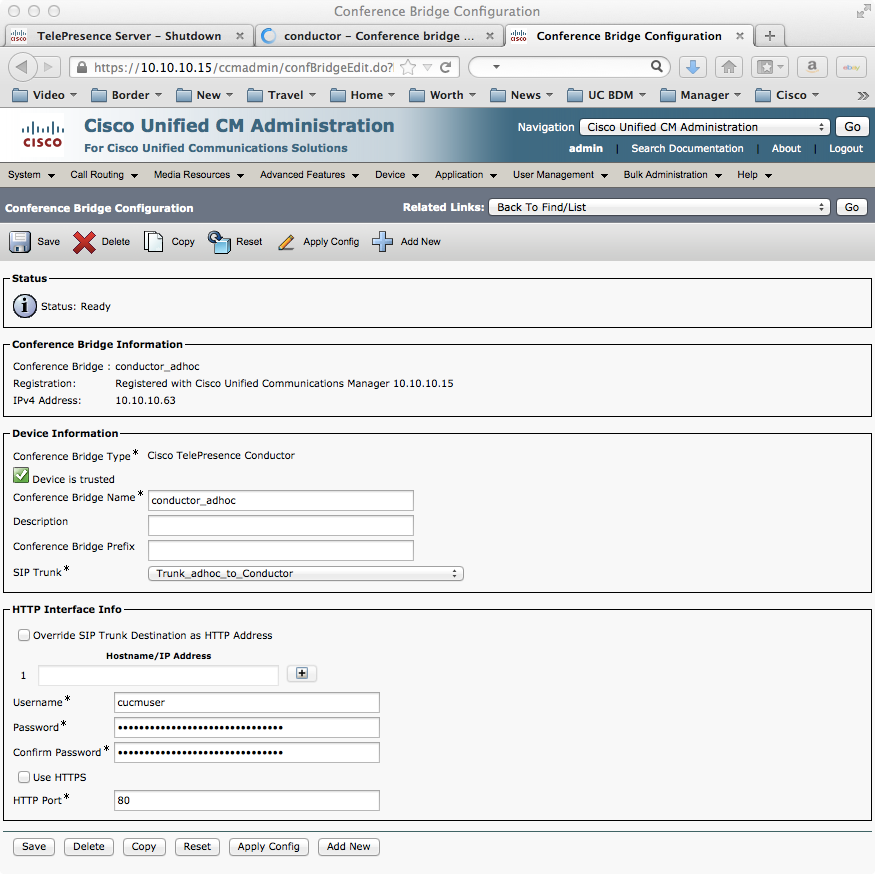Open the Help menu

(x=754, y=175)
